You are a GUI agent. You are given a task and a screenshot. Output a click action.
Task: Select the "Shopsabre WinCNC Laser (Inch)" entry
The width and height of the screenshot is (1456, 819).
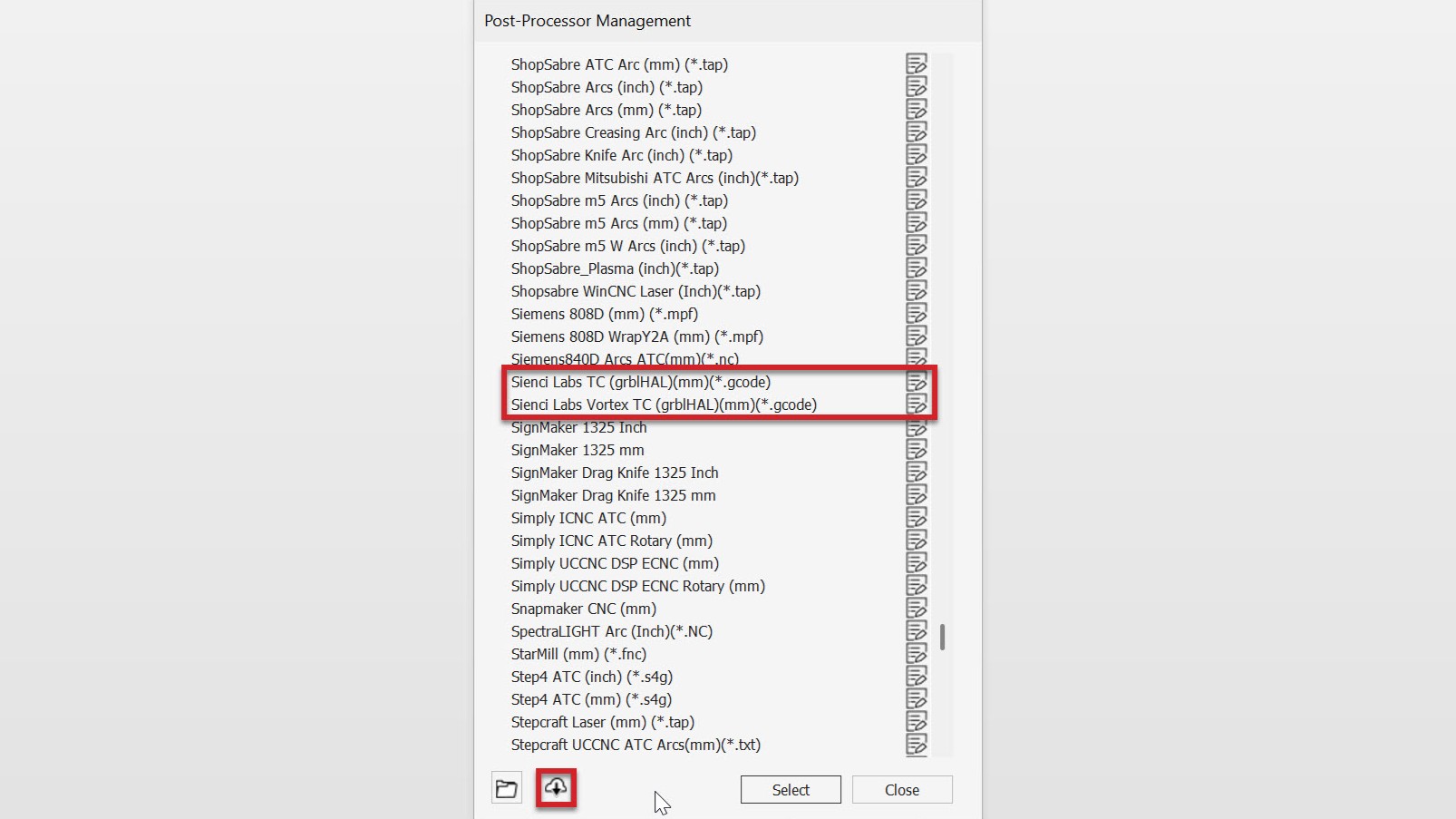[x=636, y=291]
